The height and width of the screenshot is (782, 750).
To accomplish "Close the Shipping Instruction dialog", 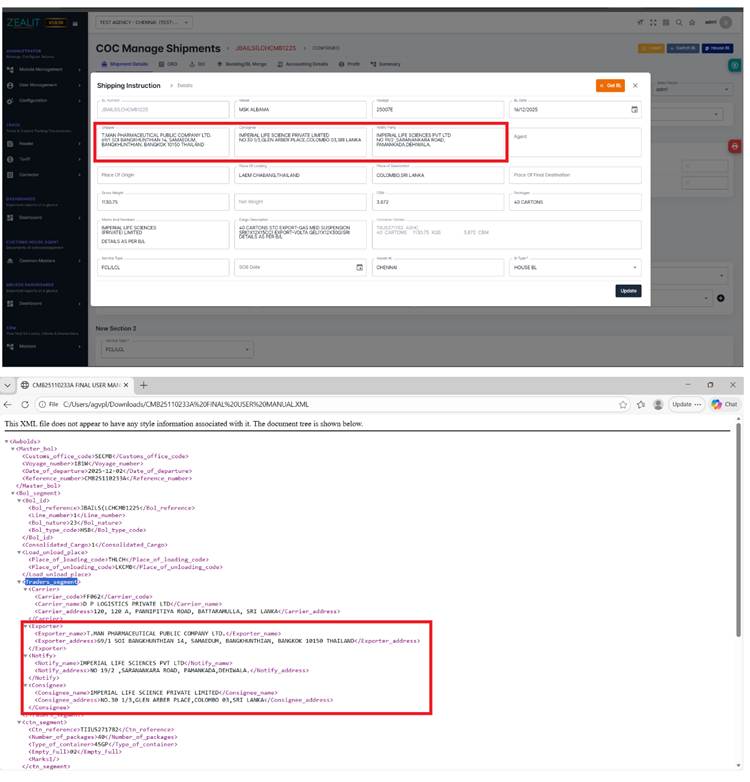I will pyautogui.click(x=634, y=86).
